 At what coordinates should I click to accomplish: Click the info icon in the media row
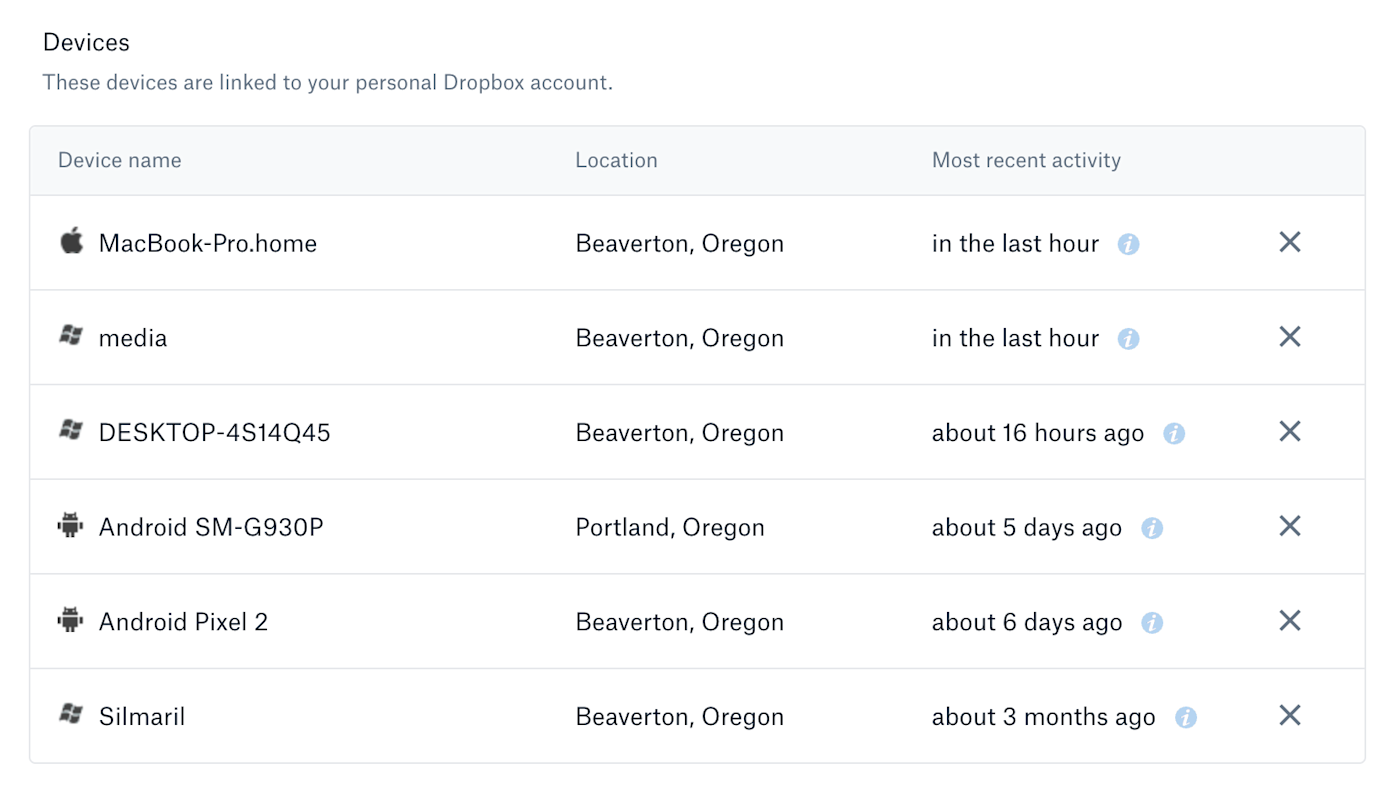coord(1128,339)
